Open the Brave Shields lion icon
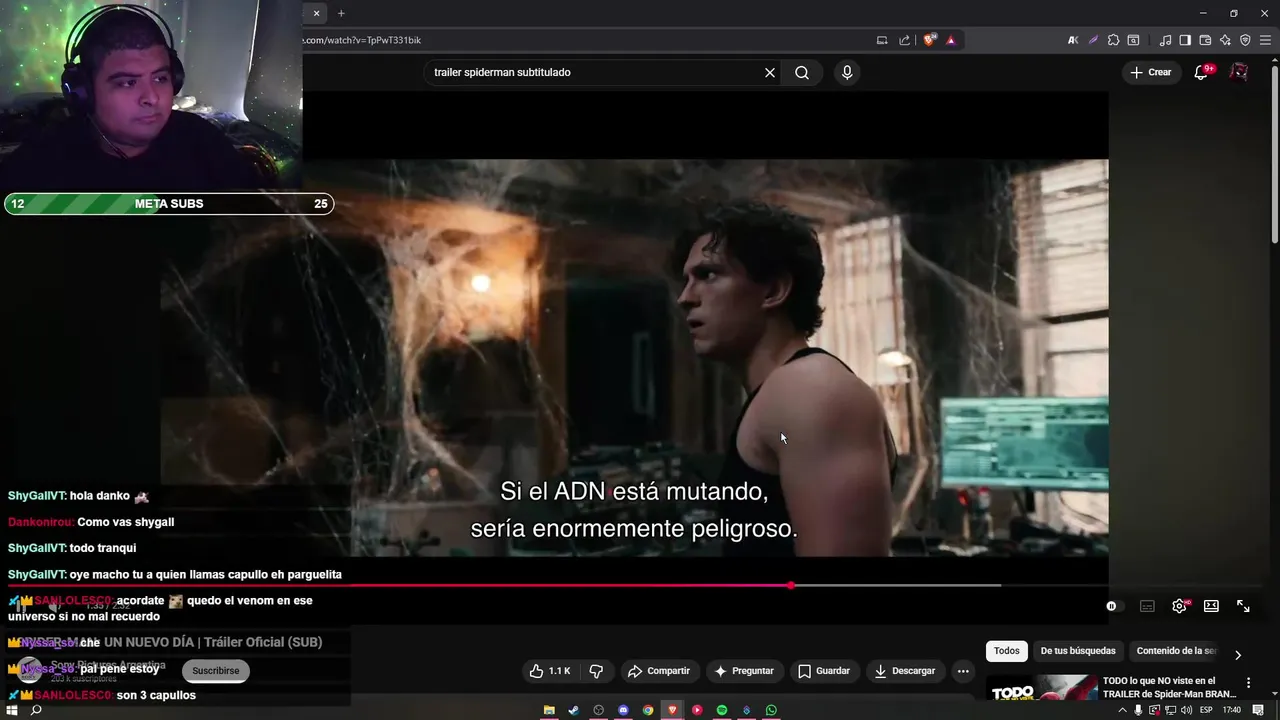Screen dimensions: 1280x720 point(930,40)
